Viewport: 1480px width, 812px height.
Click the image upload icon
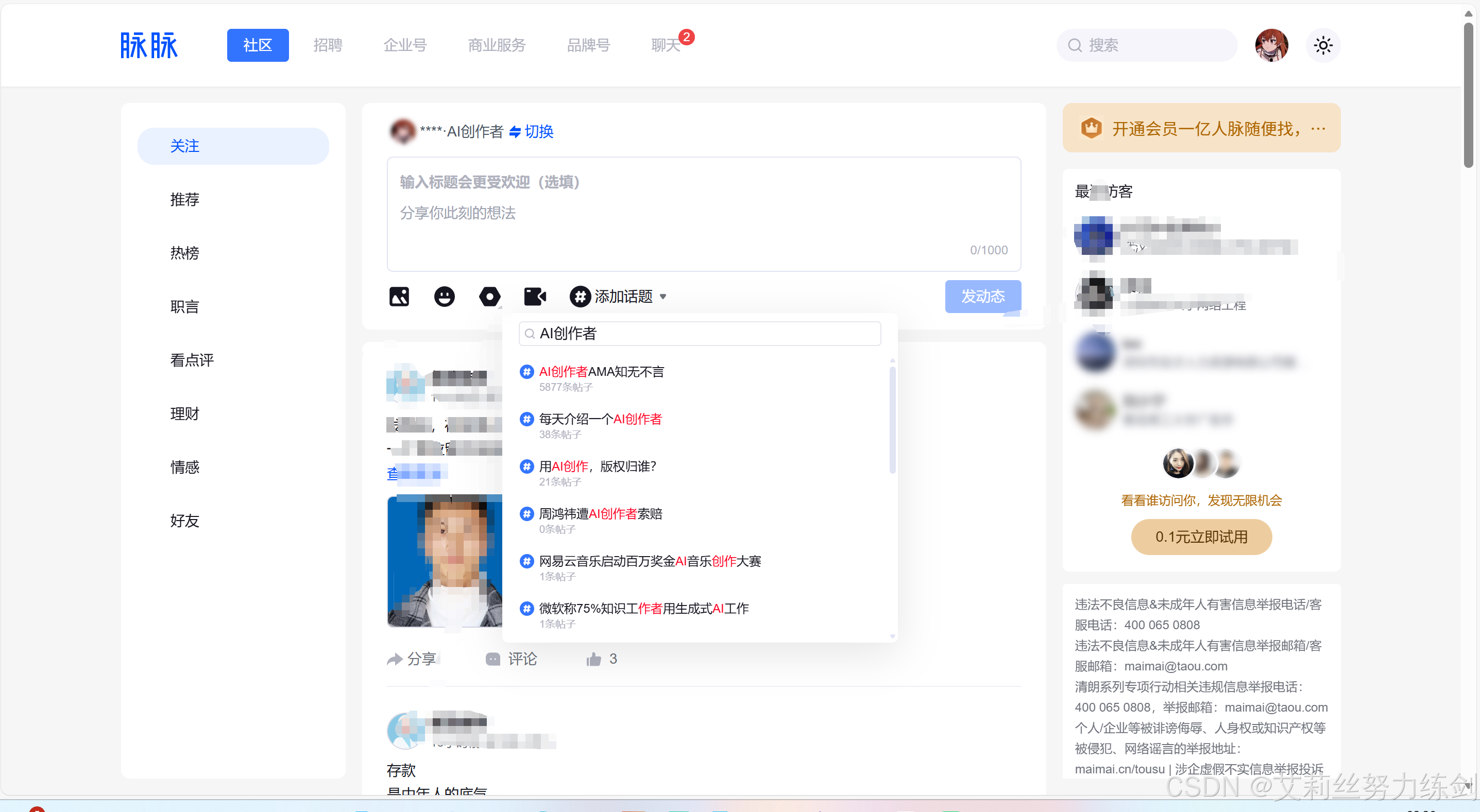pos(399,296)
